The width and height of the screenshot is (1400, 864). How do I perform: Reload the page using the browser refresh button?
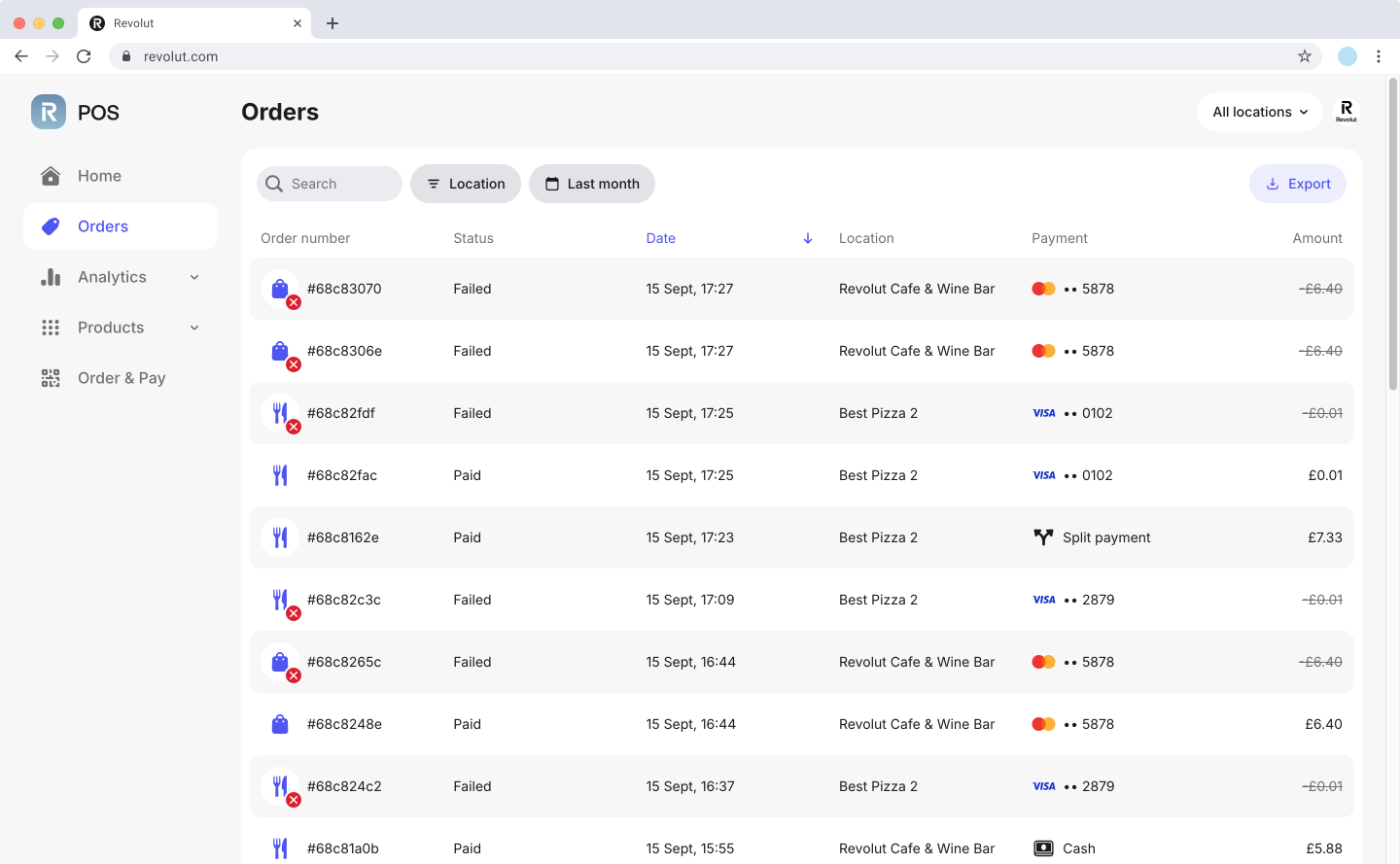(x=84, y=56)
